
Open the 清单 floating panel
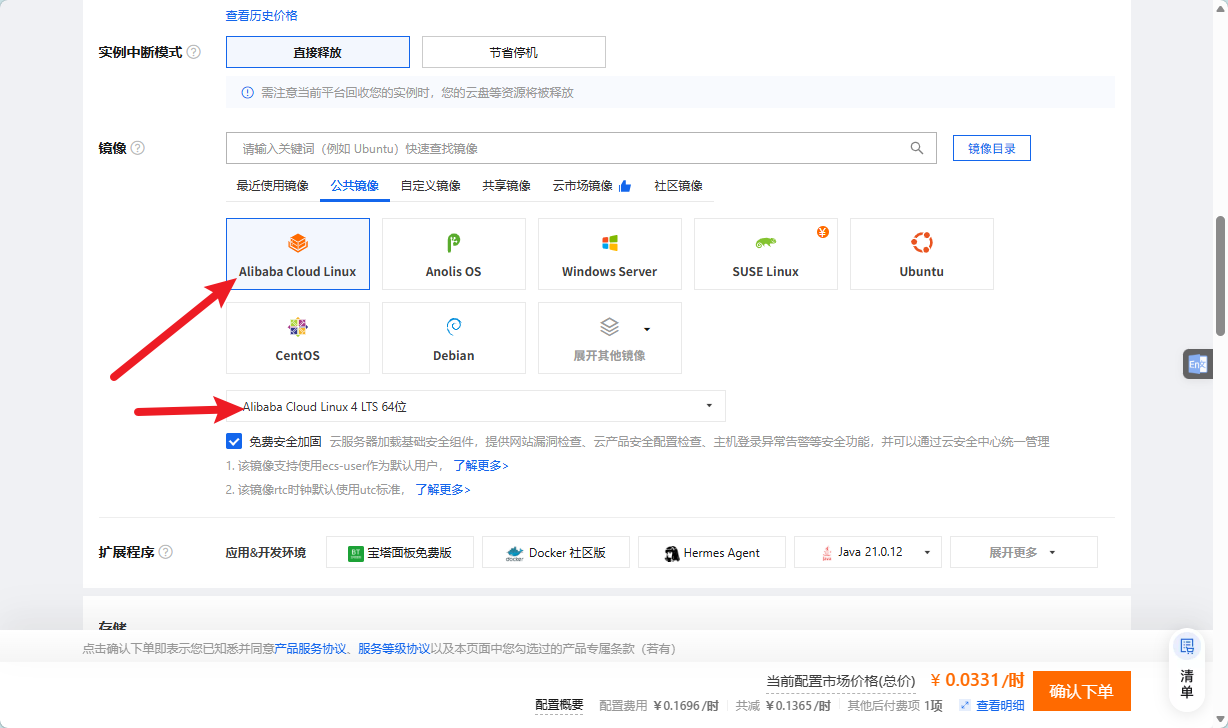click(x=1187, y=671)
